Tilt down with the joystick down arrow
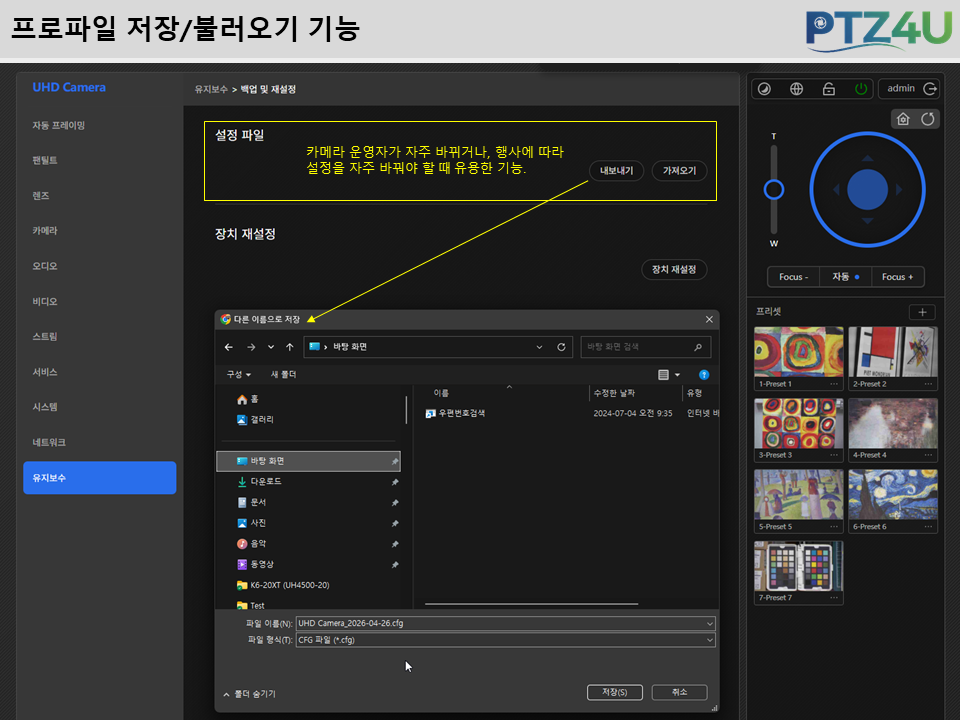This screenshot has height=720, width=960. (x=868, y=221)
